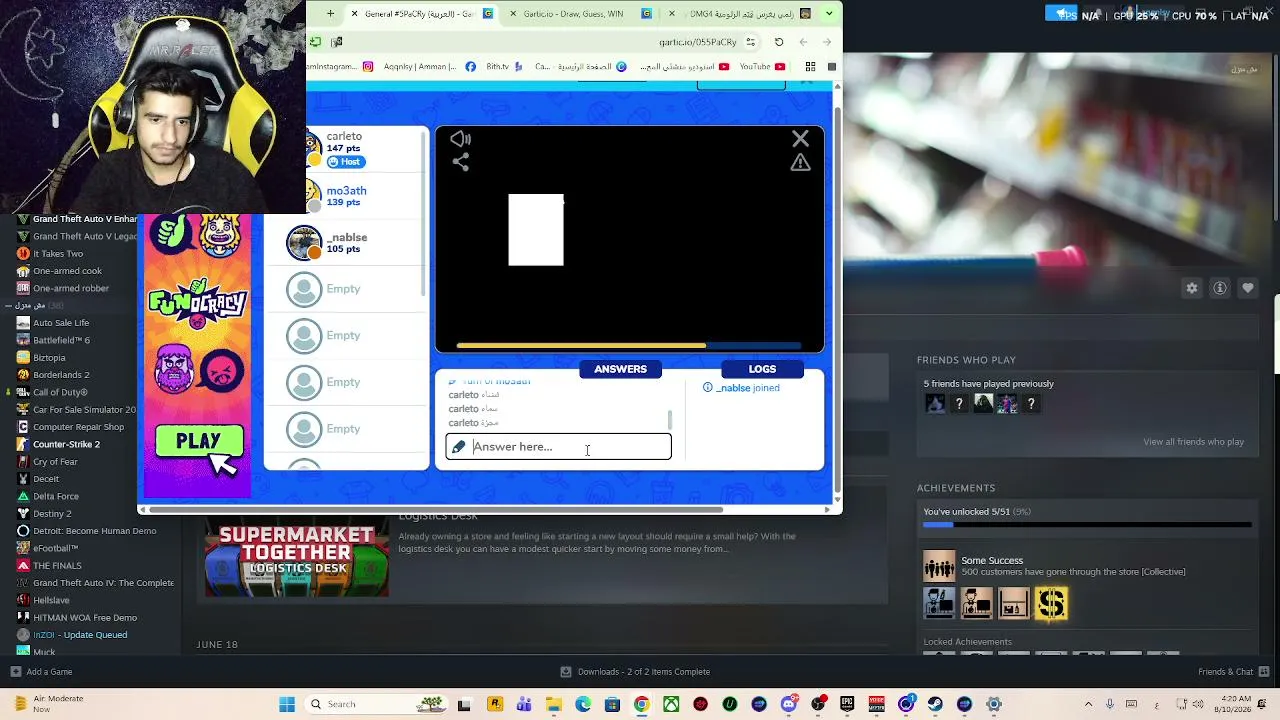Screen dimensions: 1280x720
Task: Open the Xbox app from the taskbar
Action: point(671,704)
